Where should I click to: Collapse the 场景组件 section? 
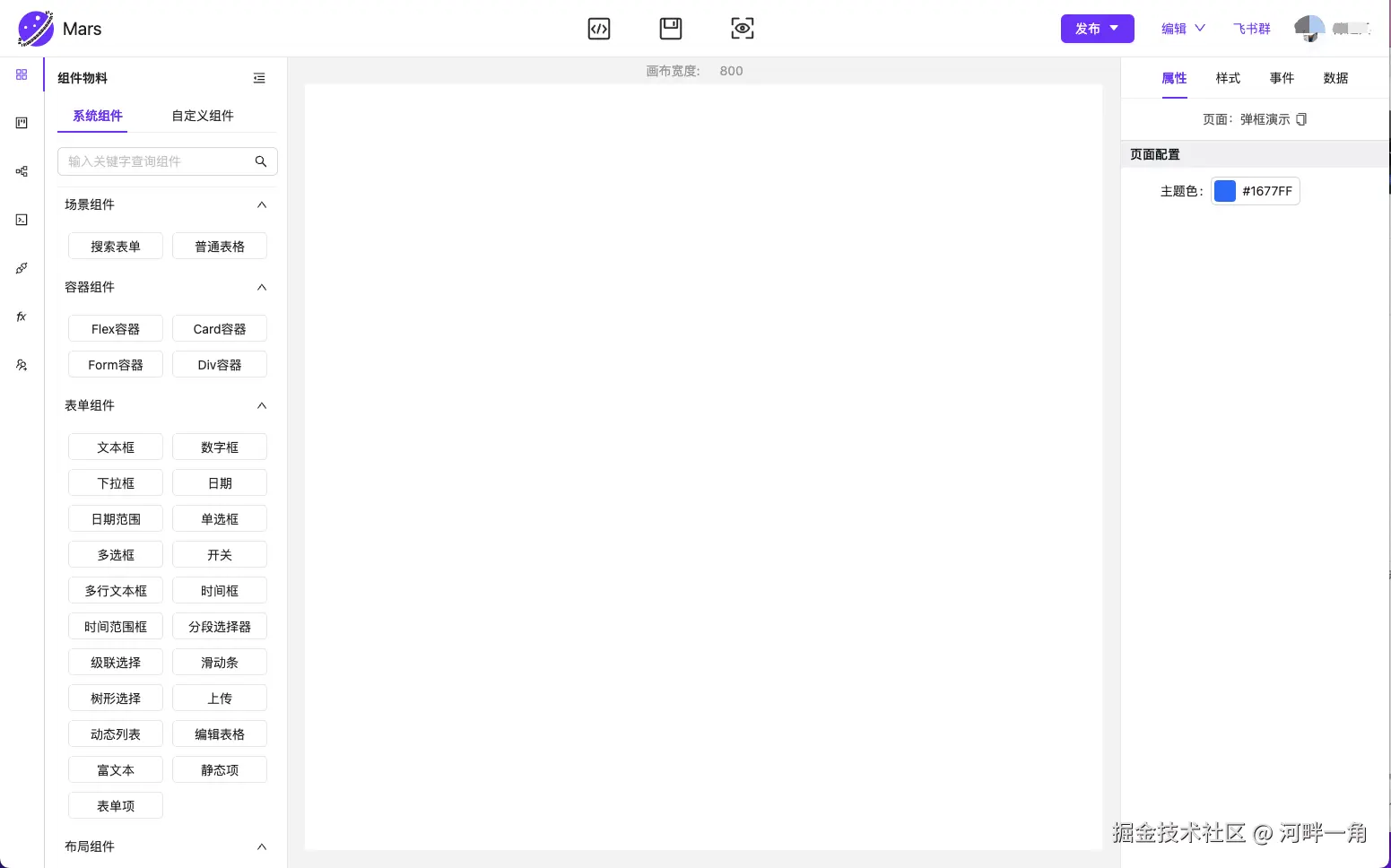(262, 204)
